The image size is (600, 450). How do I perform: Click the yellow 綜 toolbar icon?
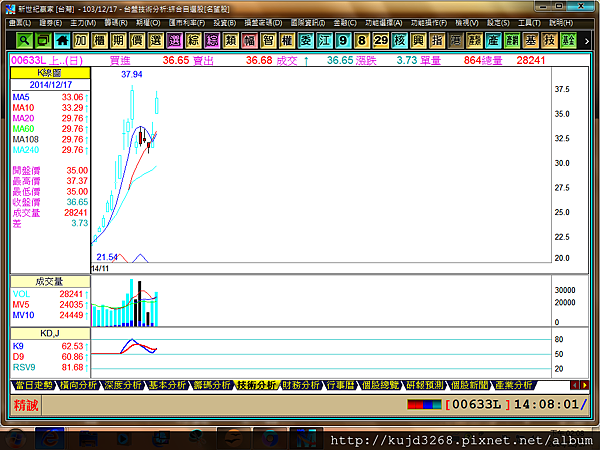[193, 41]
